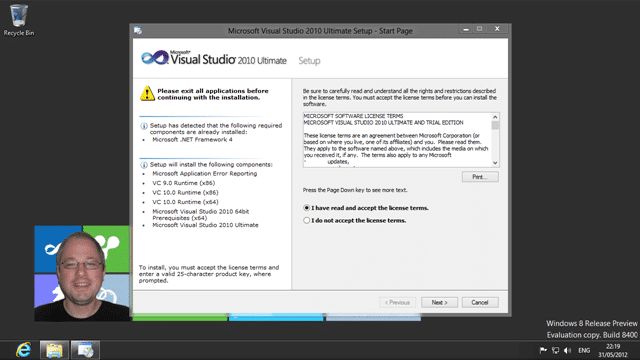Select I do not accept the license terms
Image resolution: width=640 pixels, height=360 pixels.
(x=307, y=220)
